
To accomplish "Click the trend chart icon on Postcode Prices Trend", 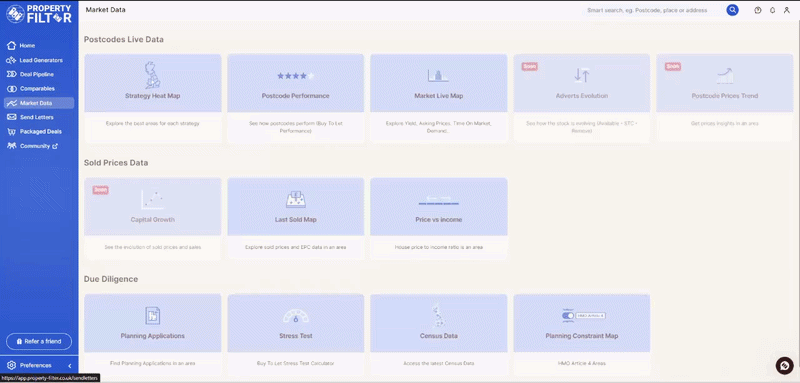I will click(x=725, y=76).
